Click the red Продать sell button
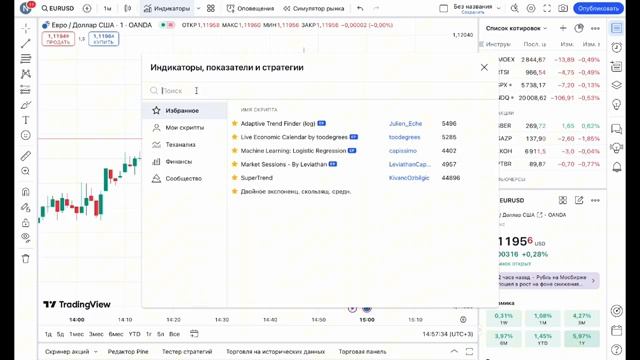Screen dimensions: 640x360 58,39
